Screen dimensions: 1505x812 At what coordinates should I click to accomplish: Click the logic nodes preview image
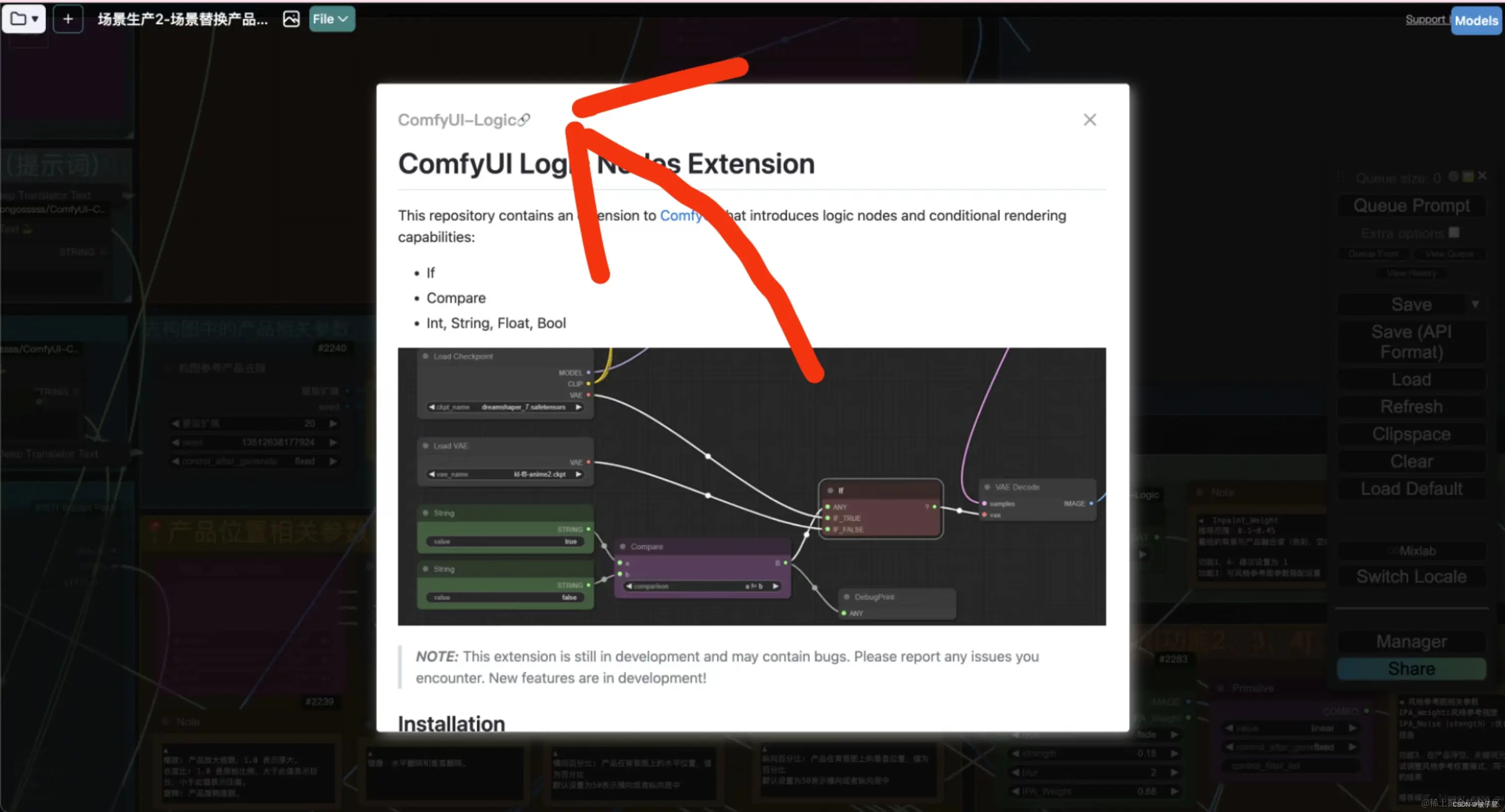[x=752, y=486]
